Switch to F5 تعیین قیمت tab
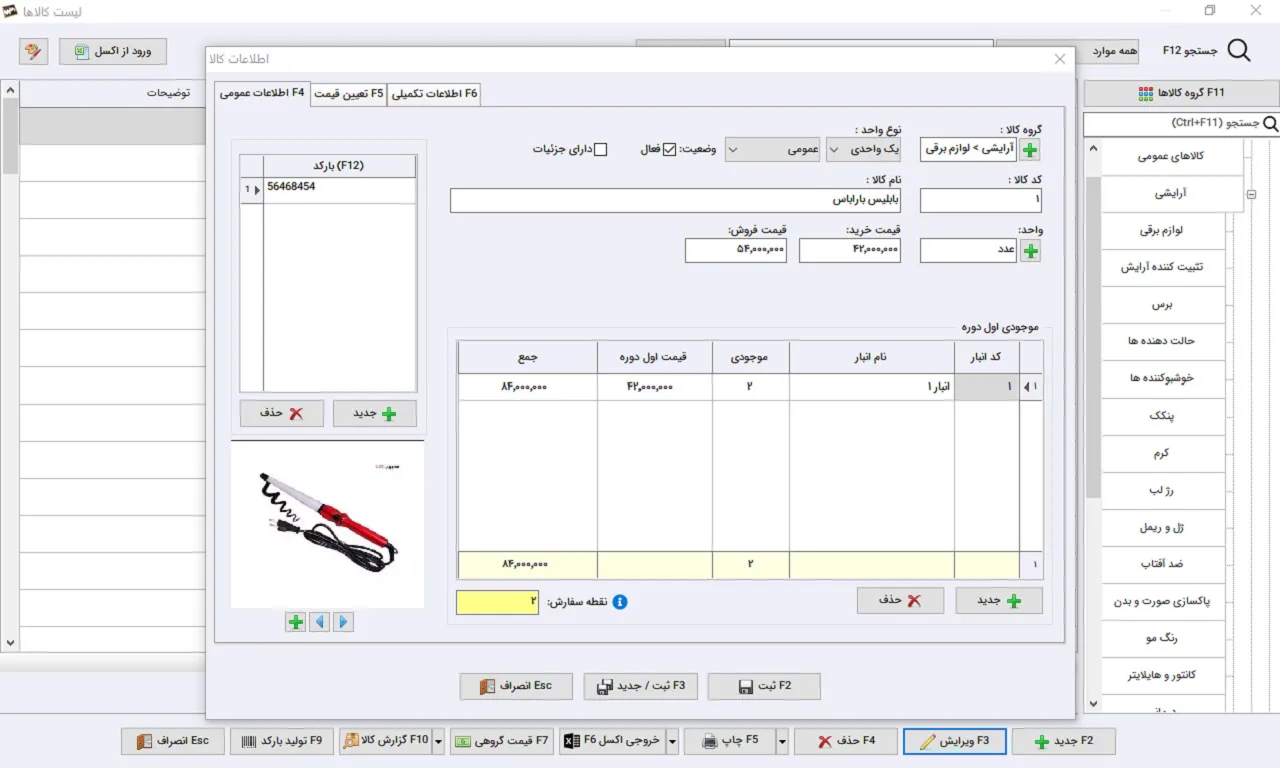The image size is (1280, 768). [x=348, y=93]
